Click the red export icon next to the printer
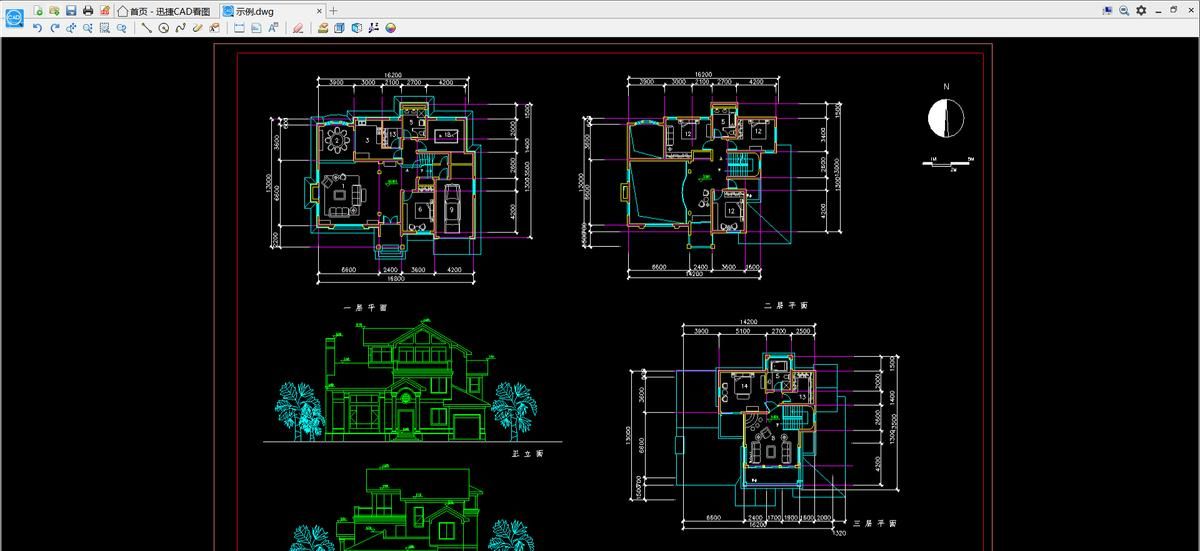This screenshot has height=551, width=1200. point(104,10)
